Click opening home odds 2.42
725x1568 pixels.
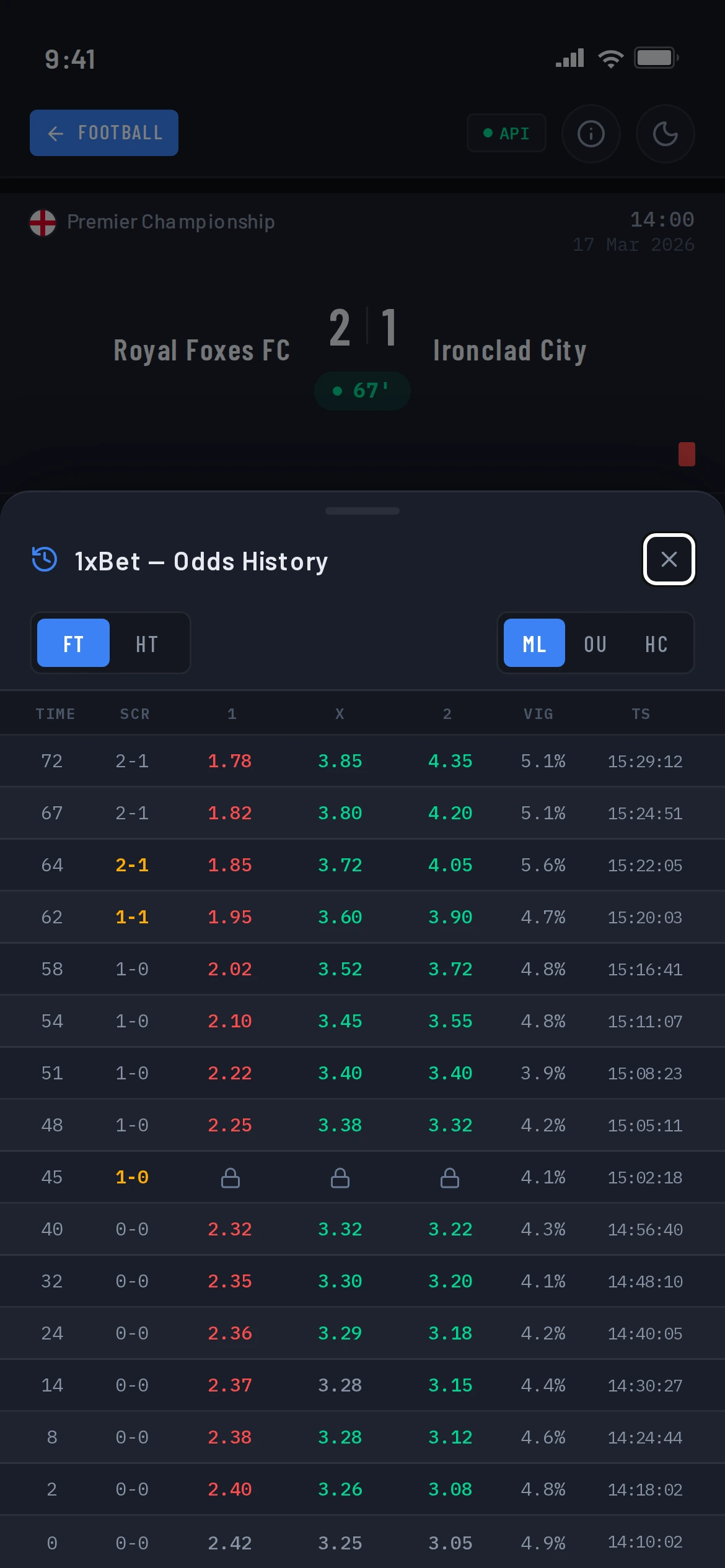[230, 1543]
